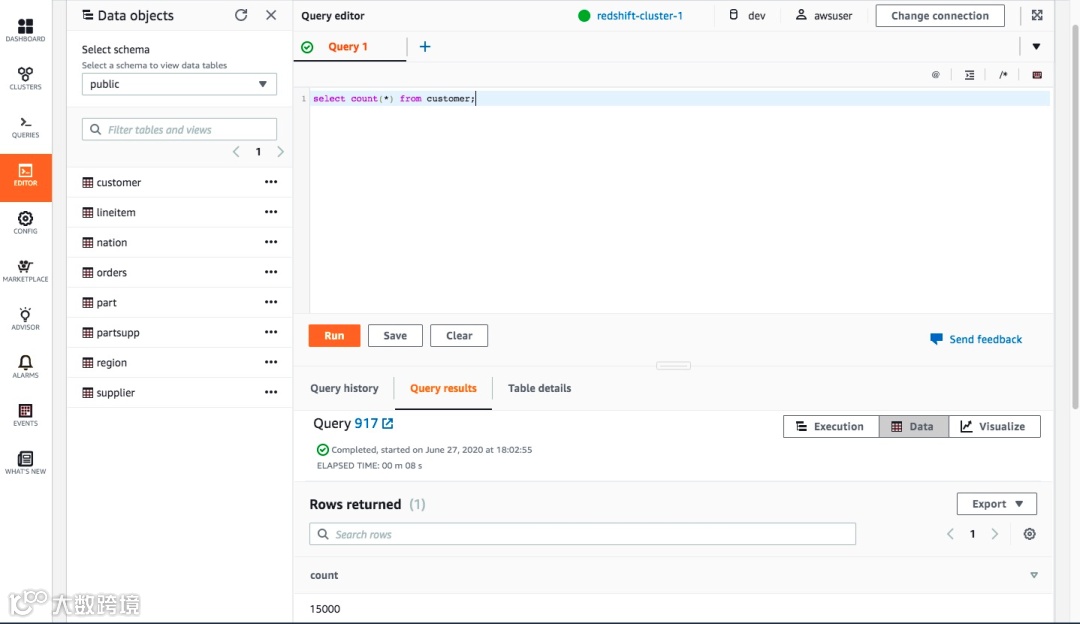
Task: Open Events in the sidebar
Action: coord(25,415)
